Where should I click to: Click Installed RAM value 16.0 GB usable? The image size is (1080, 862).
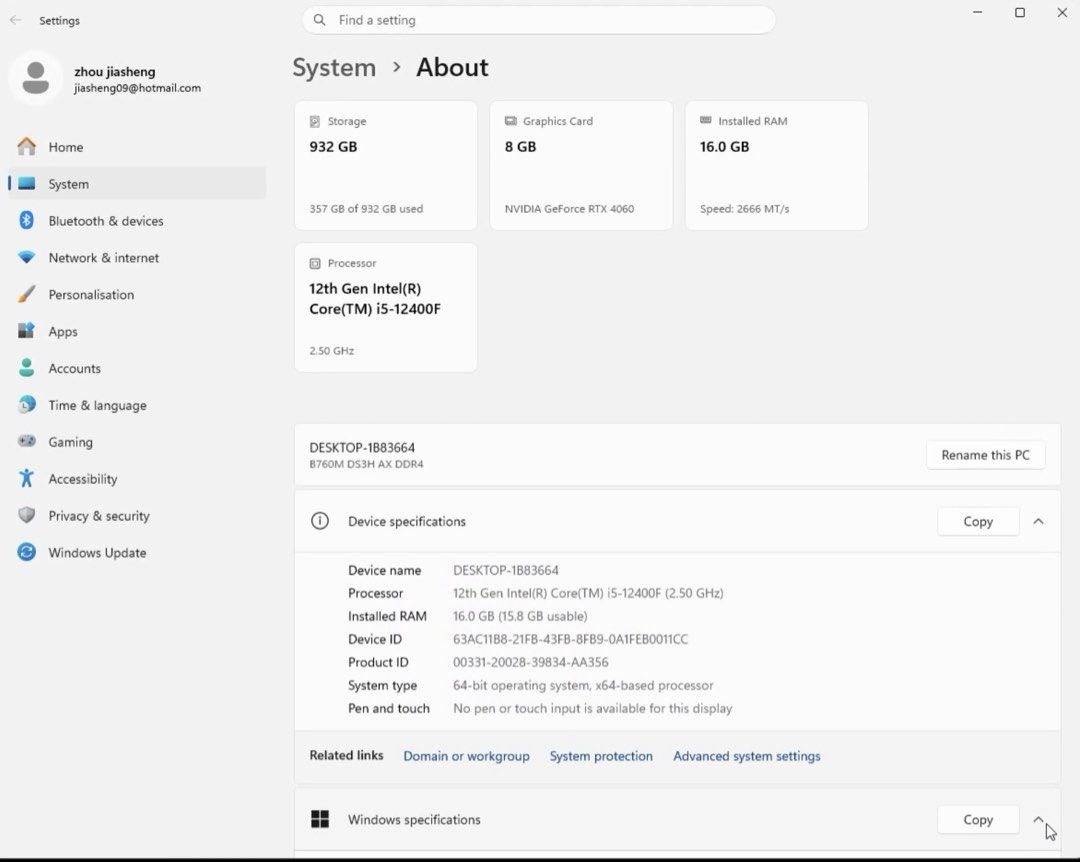point(520,616)
